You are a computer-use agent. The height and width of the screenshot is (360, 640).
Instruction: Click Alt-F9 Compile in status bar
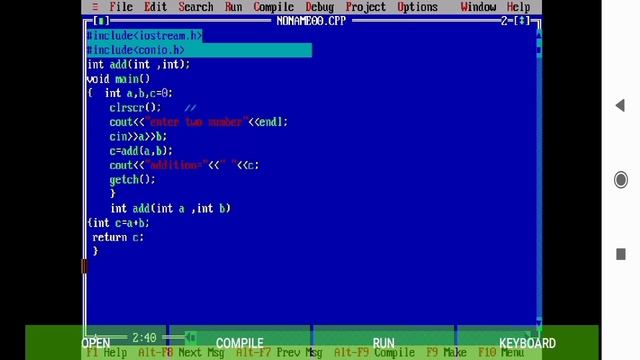[374, 353]
